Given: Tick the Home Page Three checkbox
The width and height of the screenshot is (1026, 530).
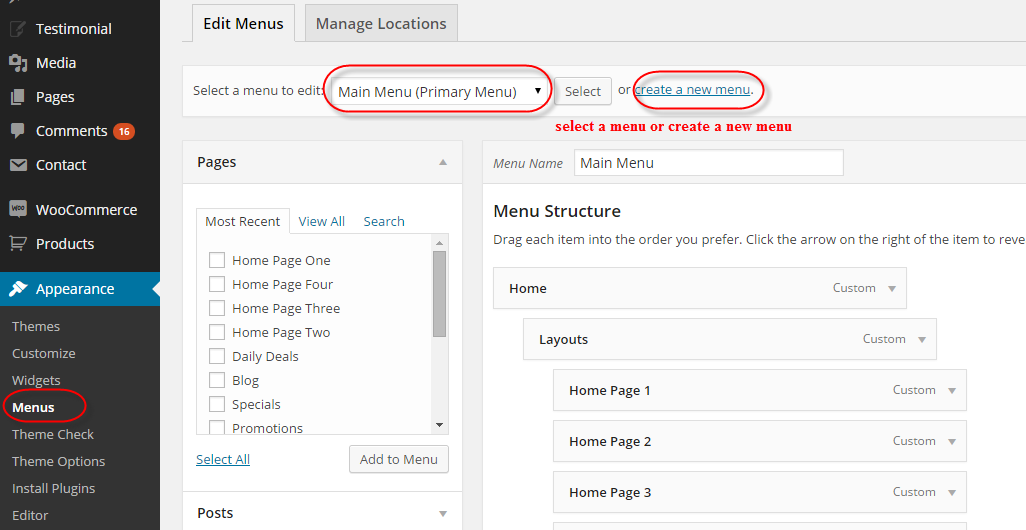Looking at the screenshot, I should pos(217,308).
